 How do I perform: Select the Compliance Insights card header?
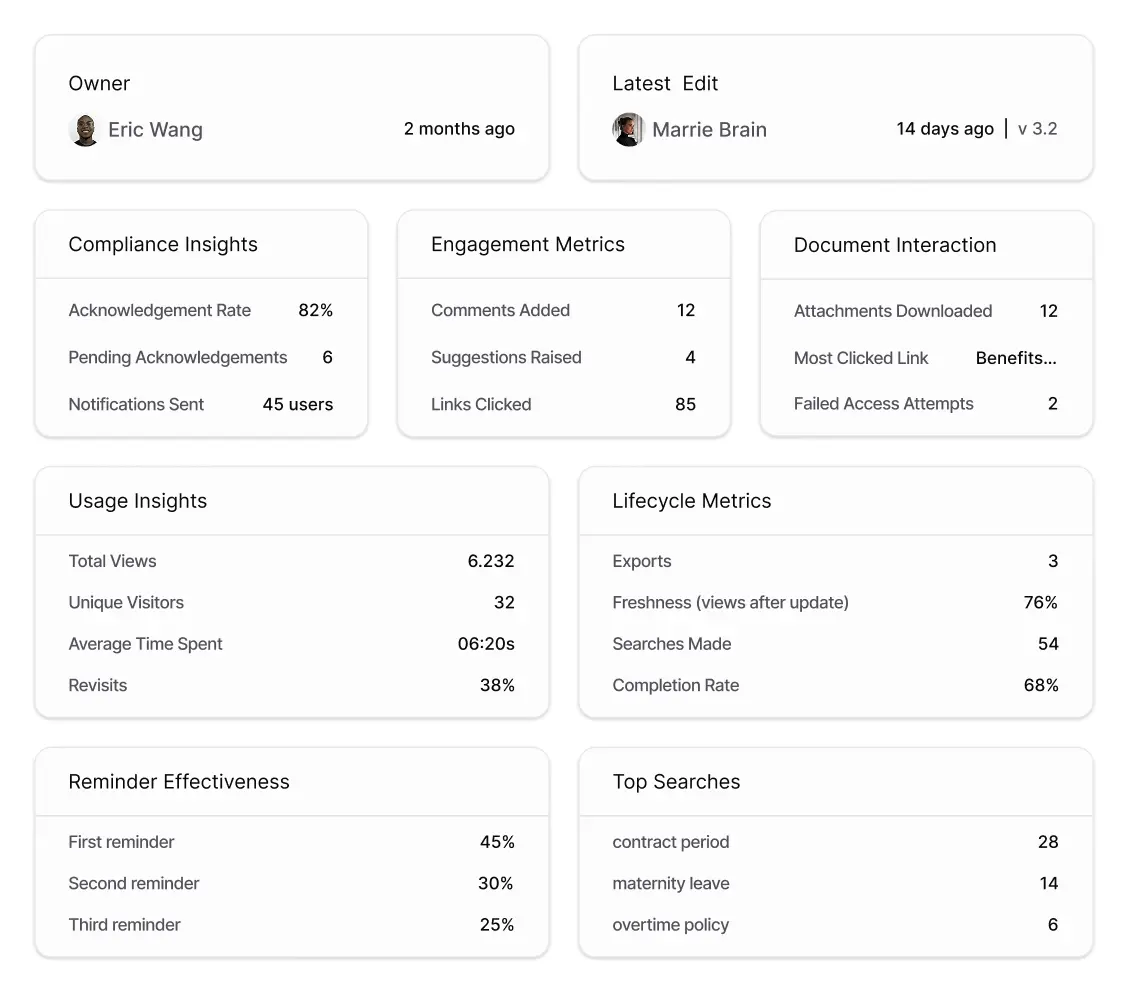(163, 244)
